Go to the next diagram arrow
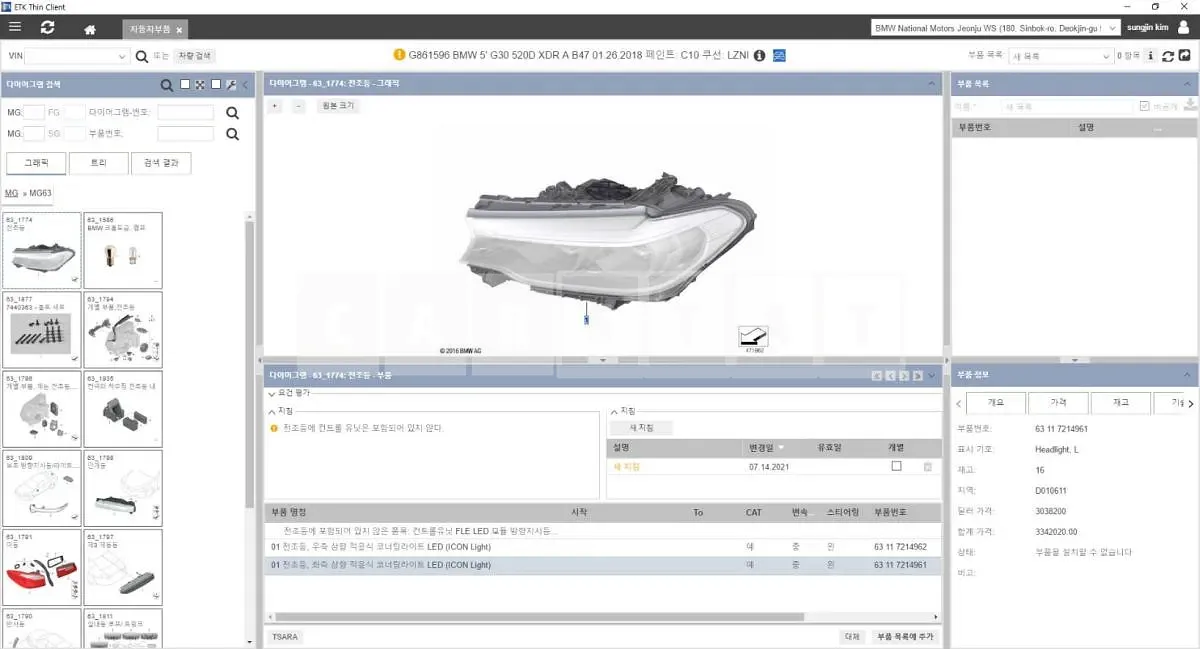This screenshot has height=649, width=1200. [903, 376]
